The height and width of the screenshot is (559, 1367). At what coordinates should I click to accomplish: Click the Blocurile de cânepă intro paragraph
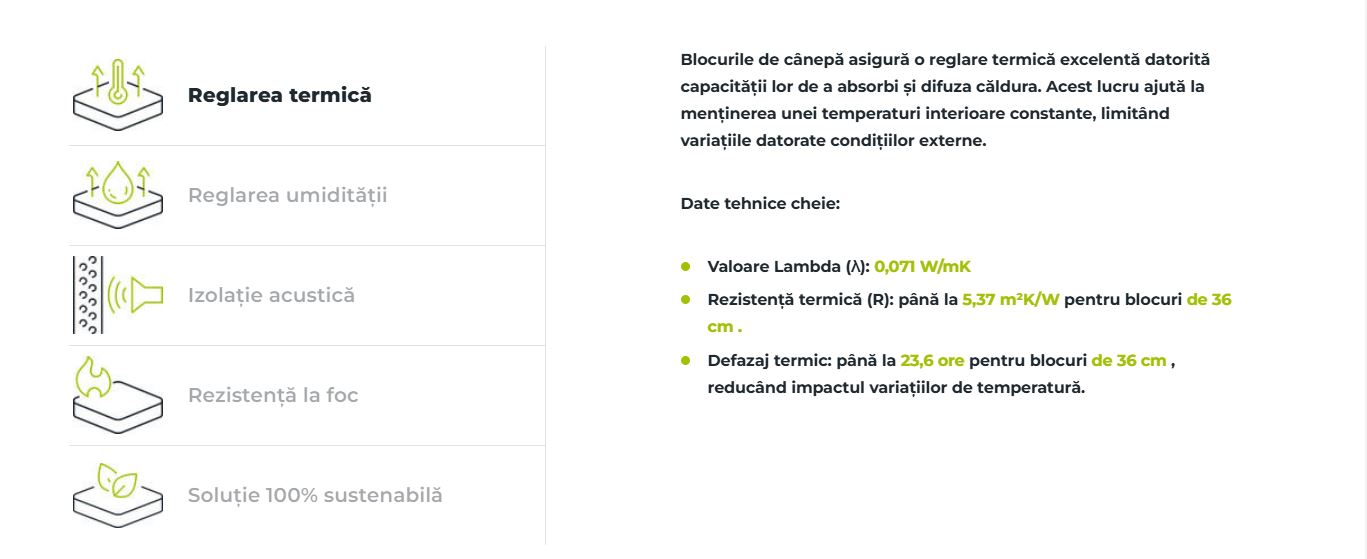[945, 100]
